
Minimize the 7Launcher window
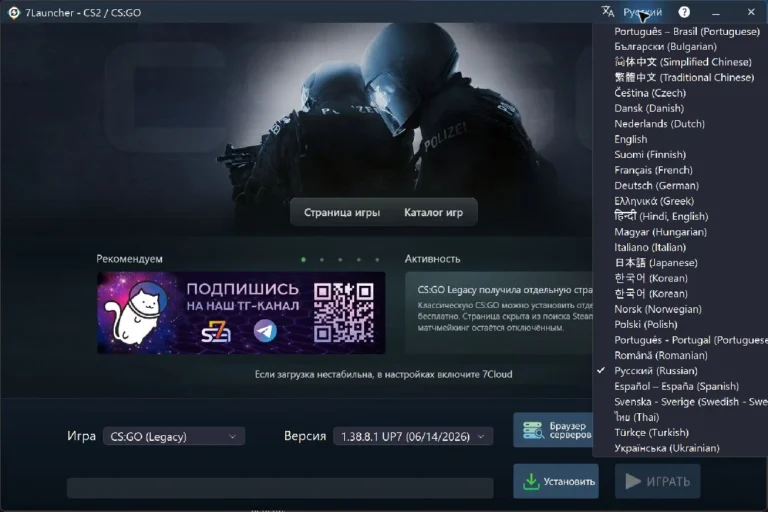[x=716, y=12]
